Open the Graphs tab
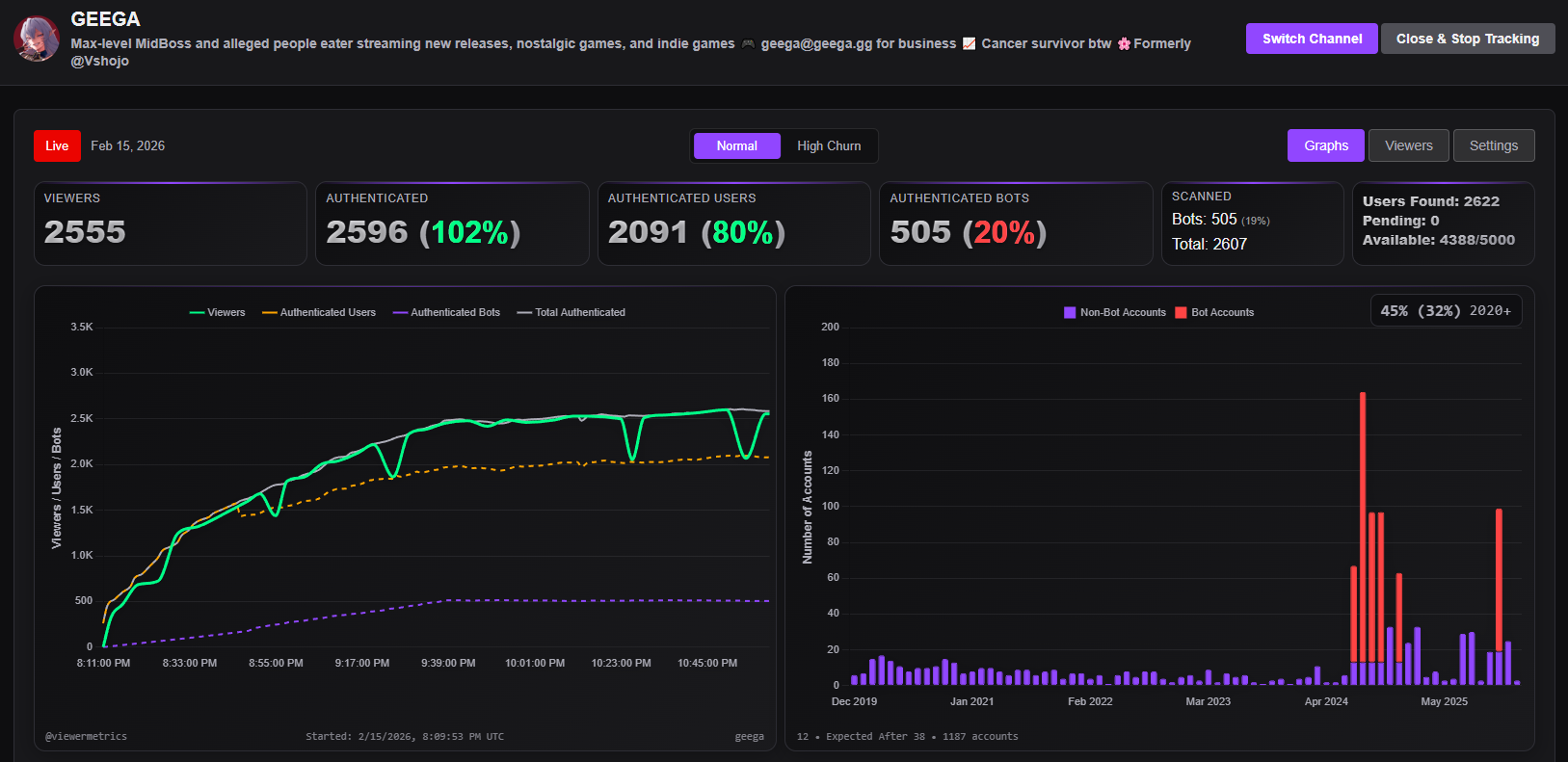Image resolution: width=1568 pixels, height=762 pixels. [1326, 145]
